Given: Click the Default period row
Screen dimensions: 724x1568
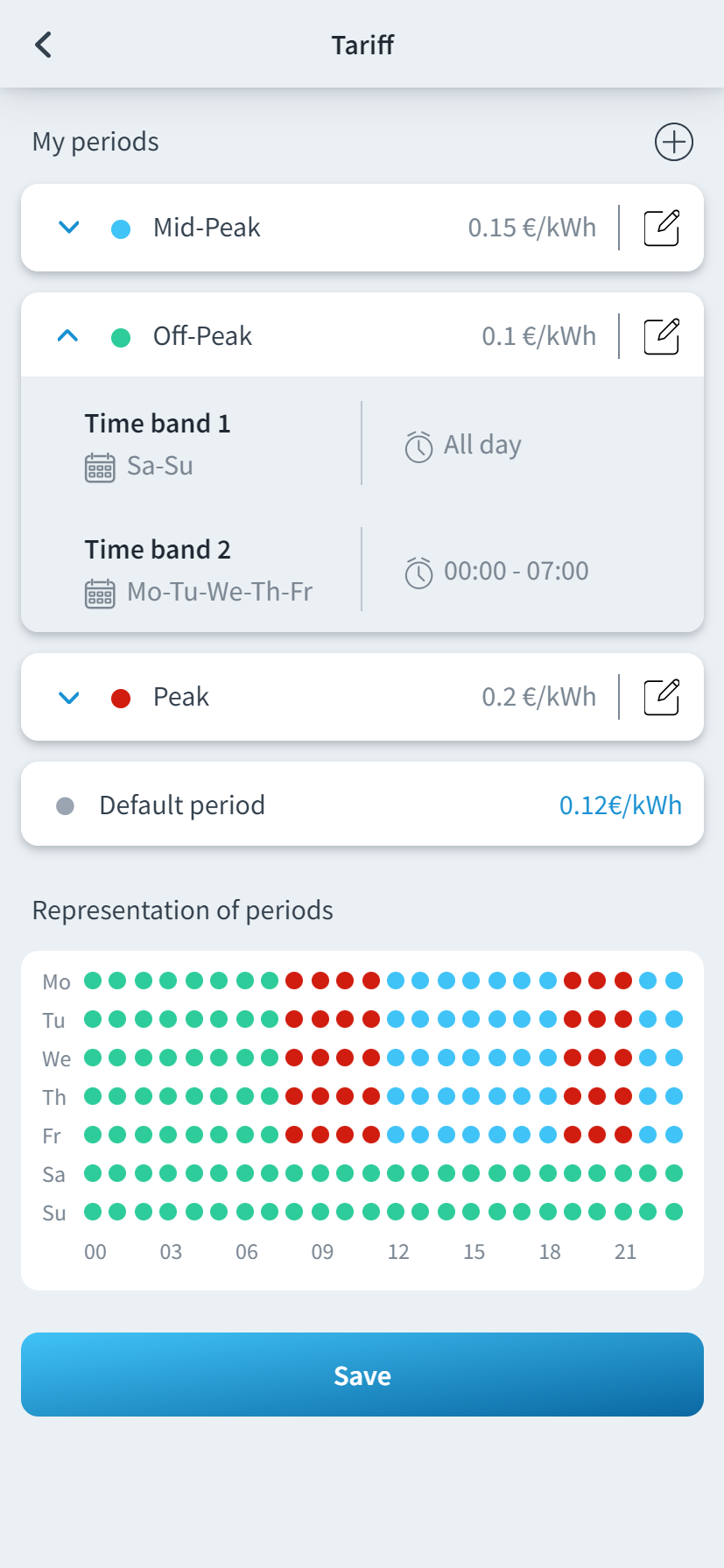Looking at the screenshot, I should coord(263,805).
